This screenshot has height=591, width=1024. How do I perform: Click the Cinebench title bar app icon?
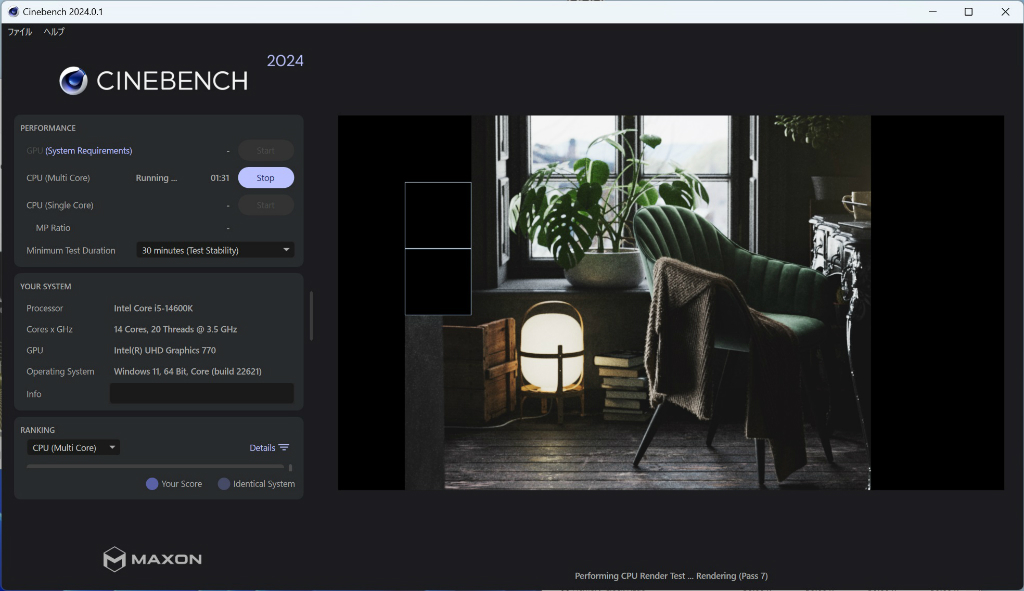click(13, 12)
